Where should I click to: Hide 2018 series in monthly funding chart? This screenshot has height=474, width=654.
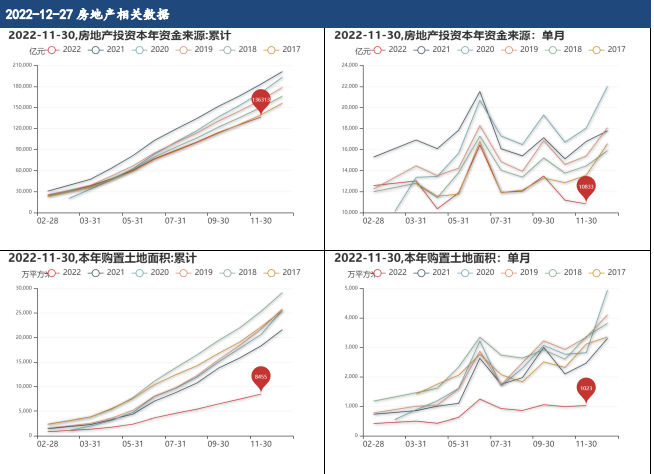[554, 49]
